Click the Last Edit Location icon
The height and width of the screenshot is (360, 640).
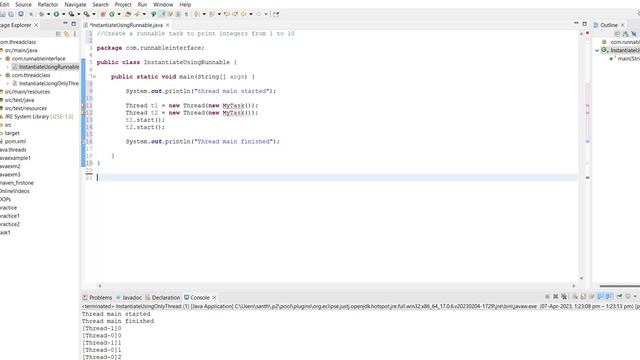tap(227, 14)
